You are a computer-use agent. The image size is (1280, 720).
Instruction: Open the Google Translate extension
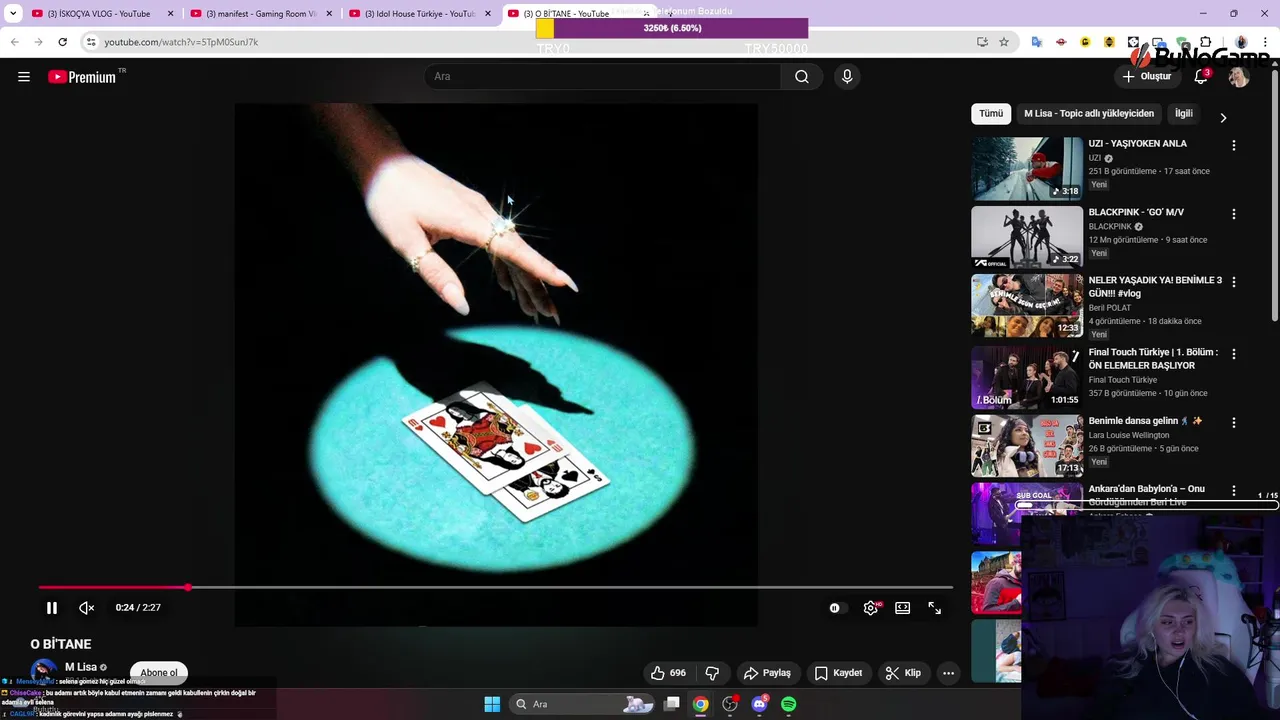pyautogui.click(x=1036, y=42)
